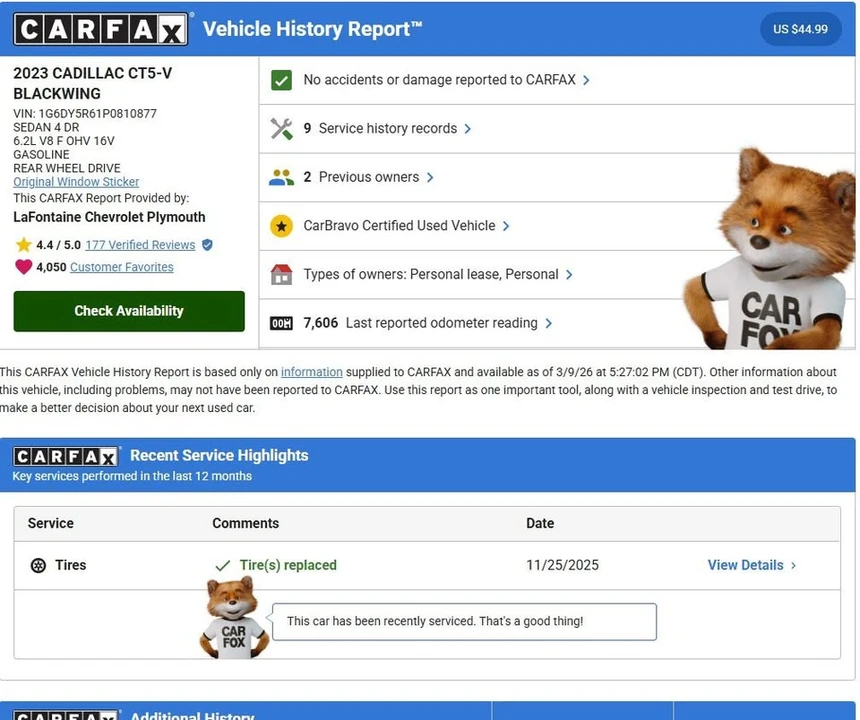Expand the service history records chevron
The image size is (860, 720).
[468, 129]
